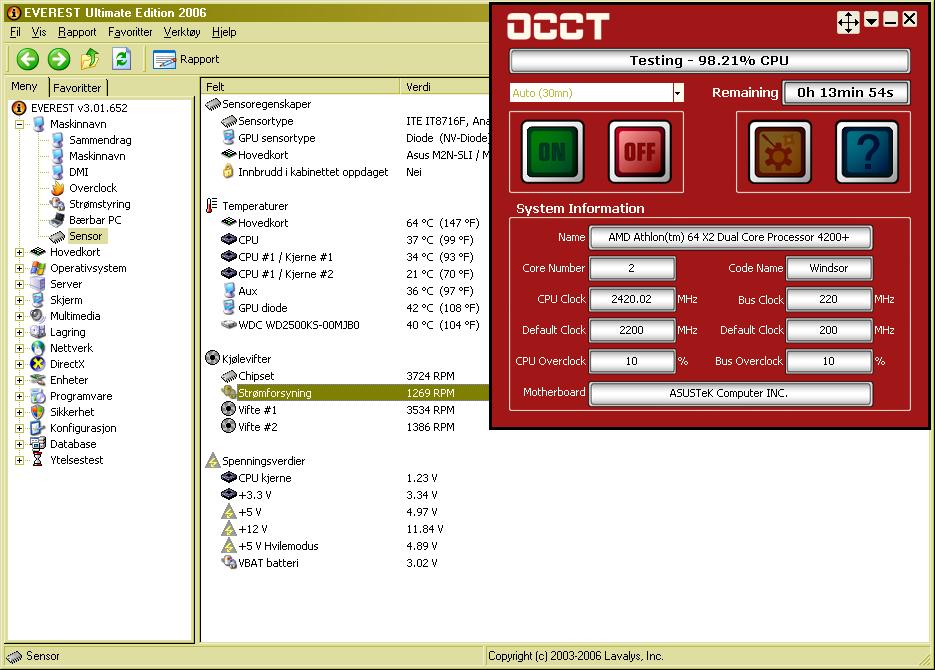Expand the Hovedkort tree node
This screenshot has height=670, width=935.
20,253
